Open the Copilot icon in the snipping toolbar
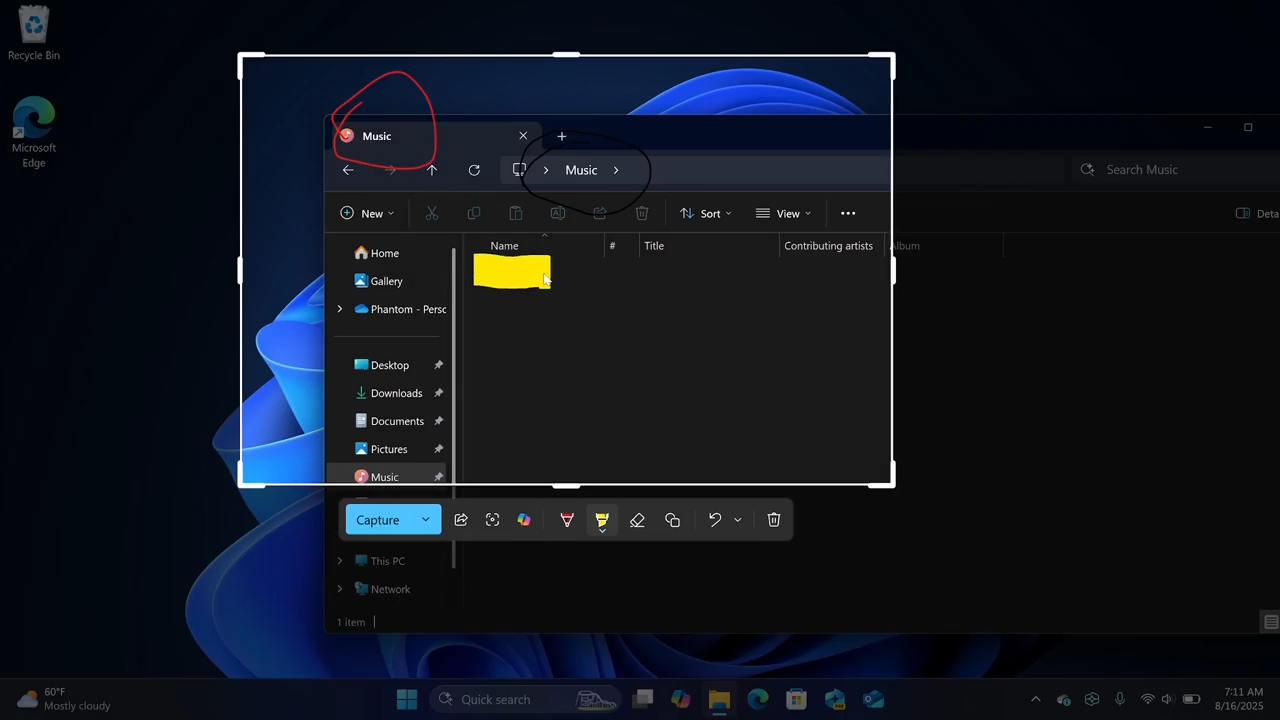This screenshot has height=720, width=1280. pos(524,520)
